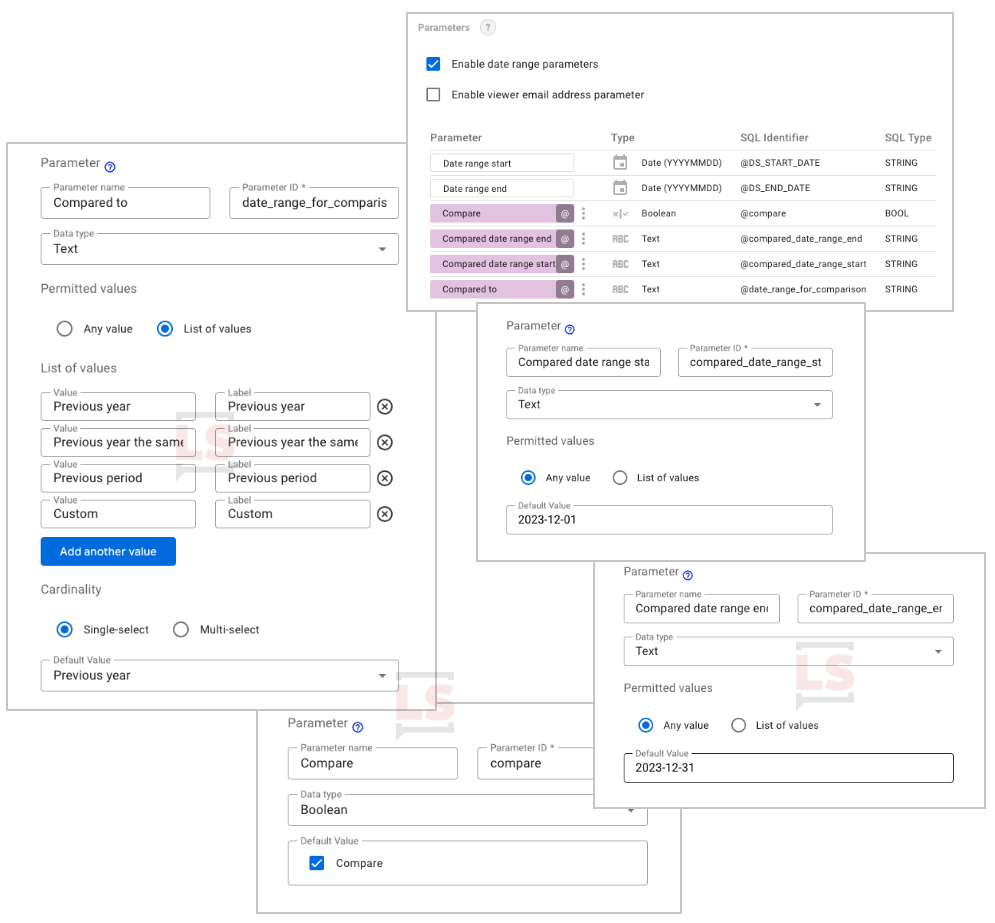
Task: Select List of values in date range end panel
Action: (739, 725)
